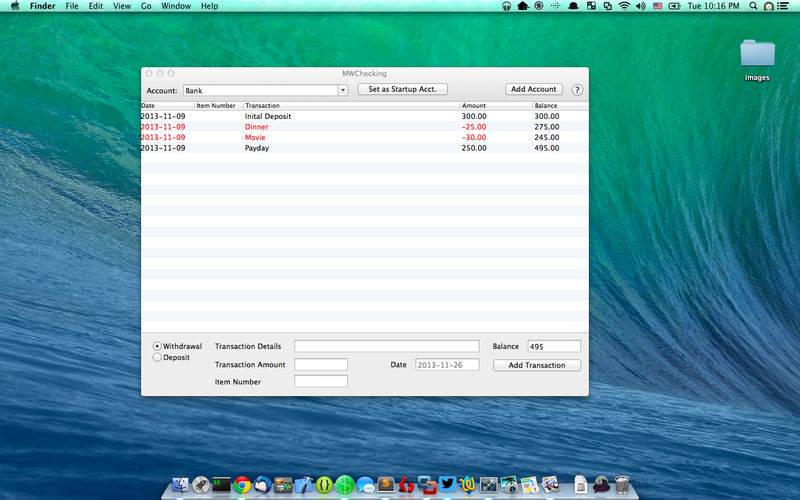Screen dimensions: 800x500
Task: Open Xcode hammer icon in dock
Action: 304,485
